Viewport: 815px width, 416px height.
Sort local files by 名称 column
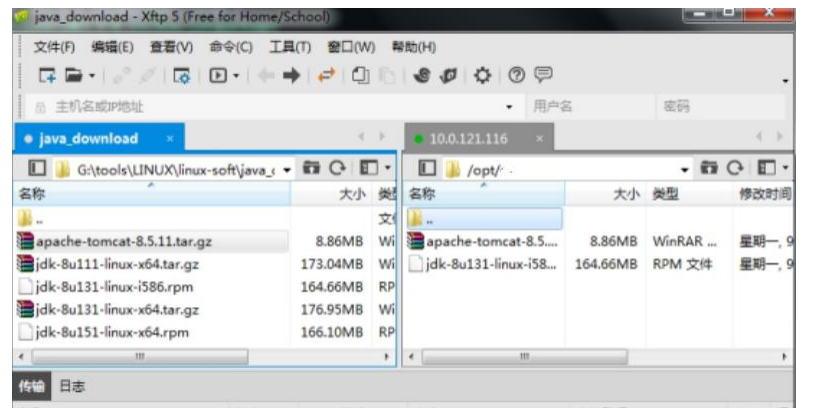click(x=152, y=194)
